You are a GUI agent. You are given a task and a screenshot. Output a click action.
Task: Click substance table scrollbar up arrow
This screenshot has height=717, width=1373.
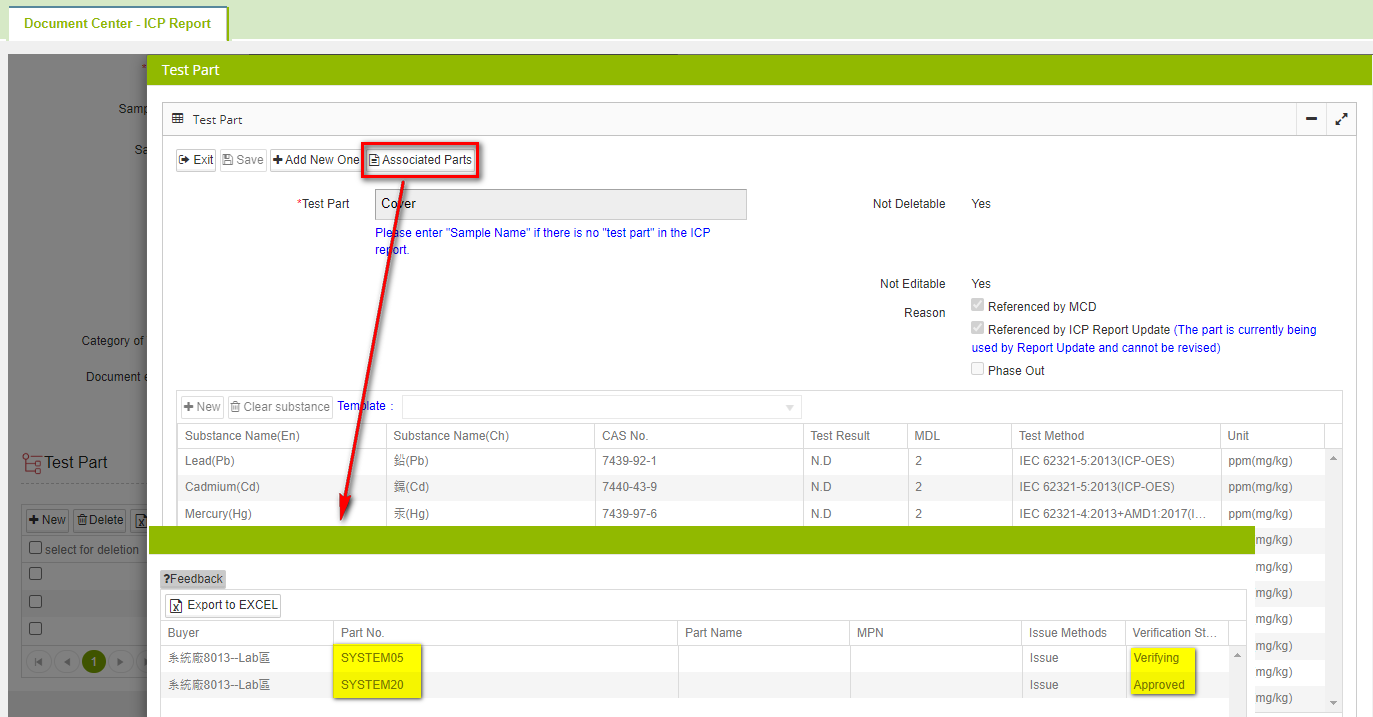point(1333,458)
